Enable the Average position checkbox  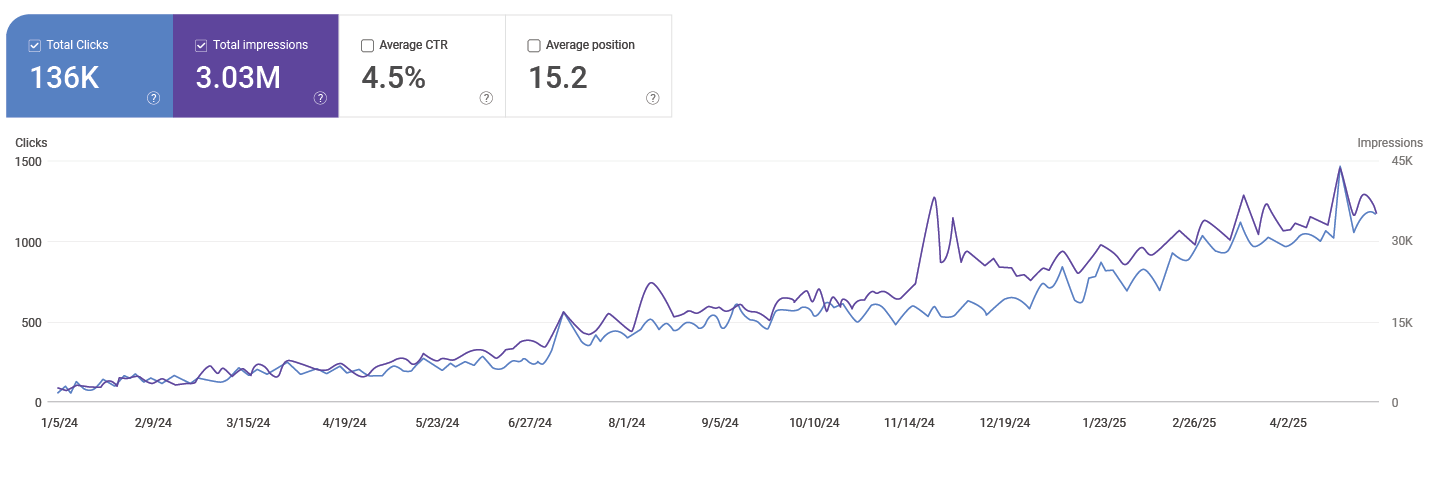[534, 45]
